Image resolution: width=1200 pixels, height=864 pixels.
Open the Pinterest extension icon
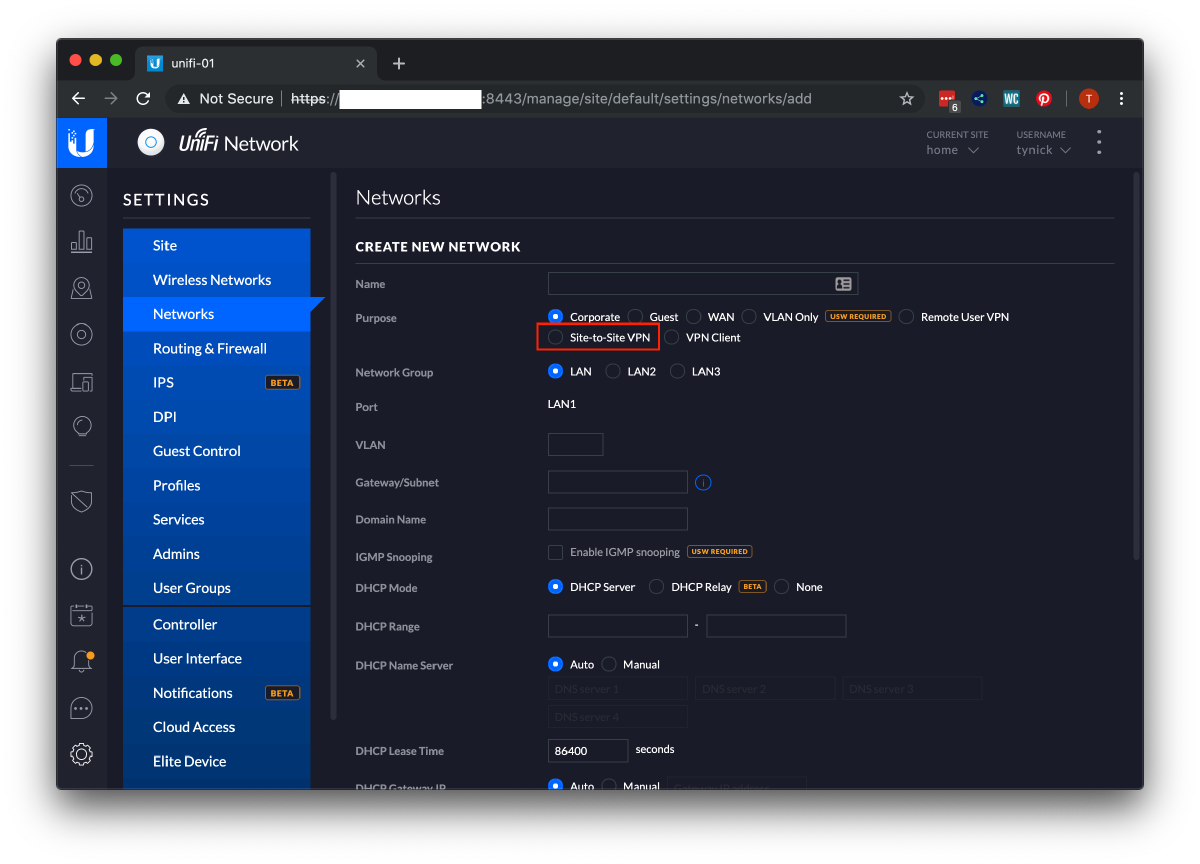(x=1044, y=99)
